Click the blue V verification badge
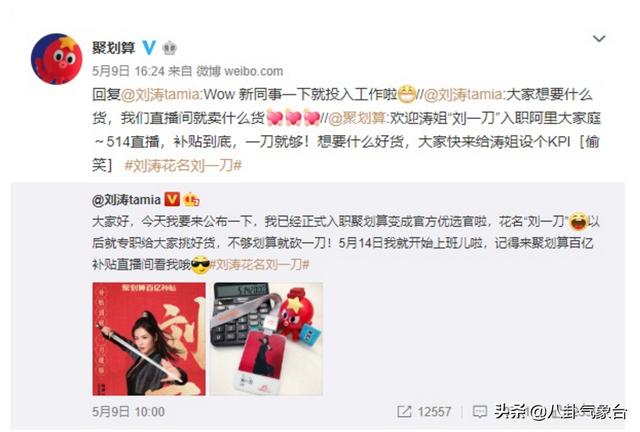The height and width of the screenshot is (432, 640). tap(149, 48)
